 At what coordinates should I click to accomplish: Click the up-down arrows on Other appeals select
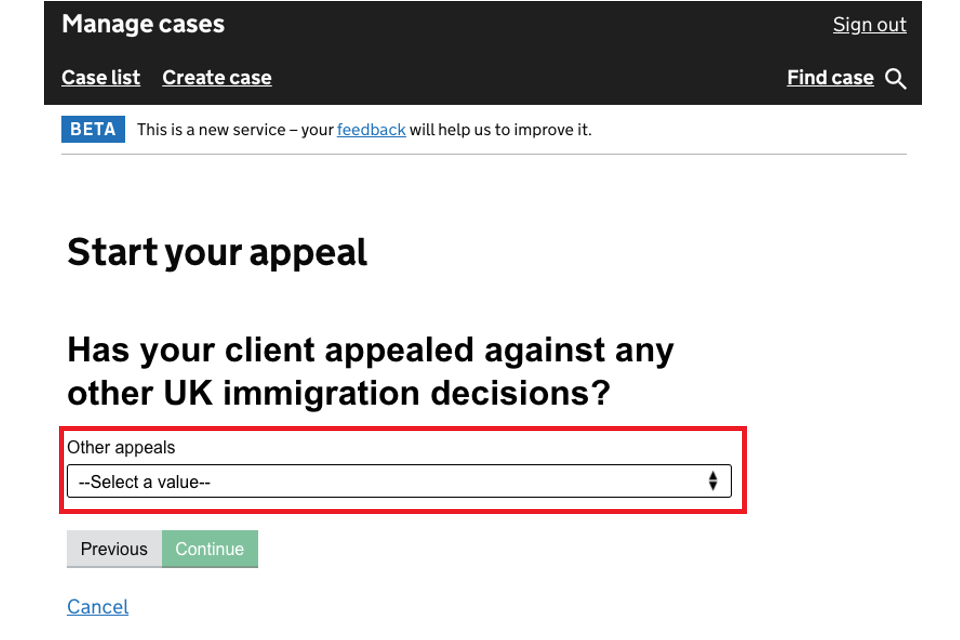713,481
